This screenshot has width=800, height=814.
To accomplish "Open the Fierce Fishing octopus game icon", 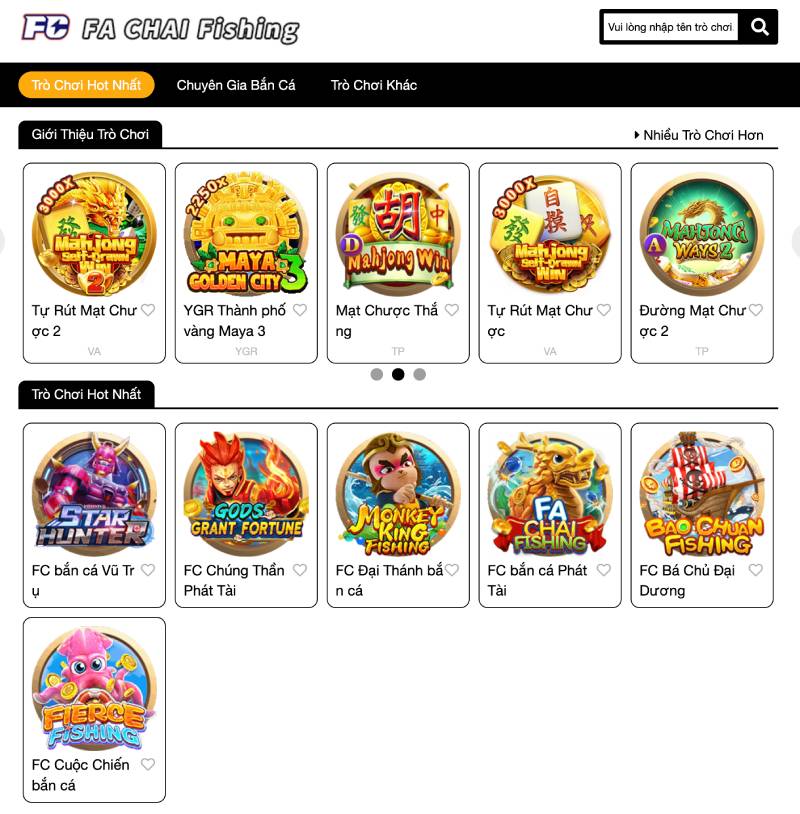I will (x=94, y=688).
